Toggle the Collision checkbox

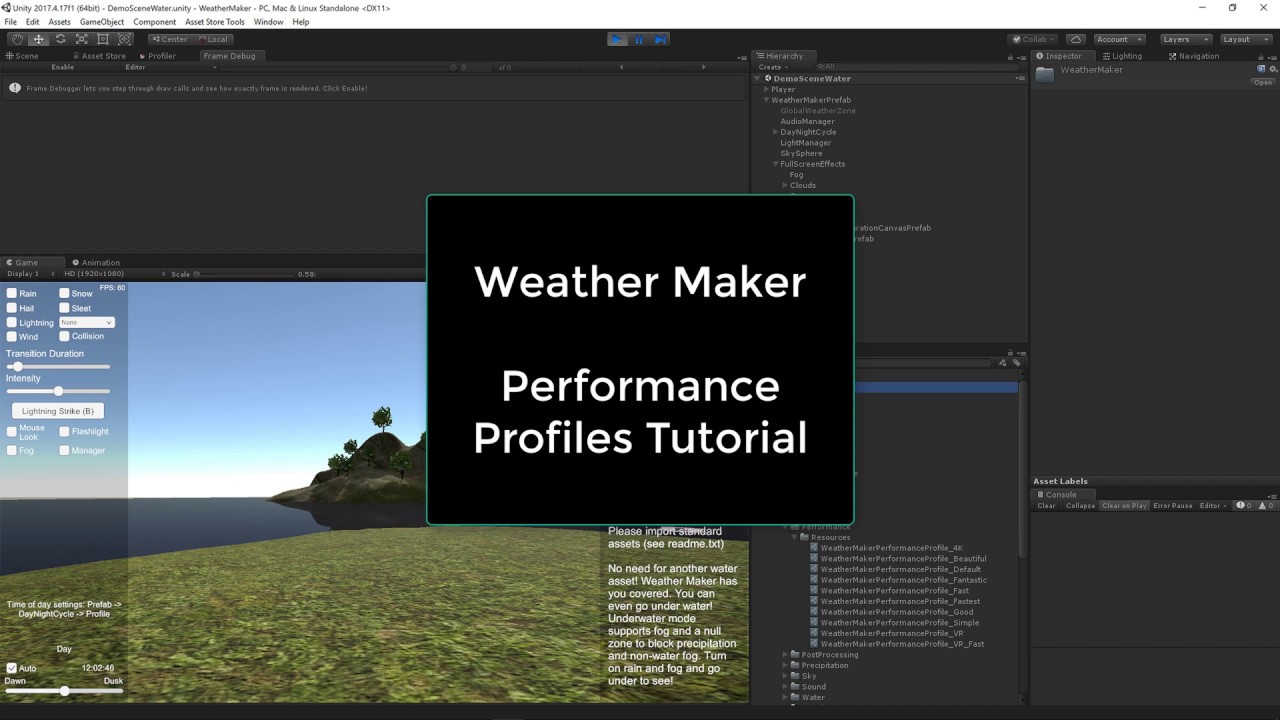pos(64,336)
